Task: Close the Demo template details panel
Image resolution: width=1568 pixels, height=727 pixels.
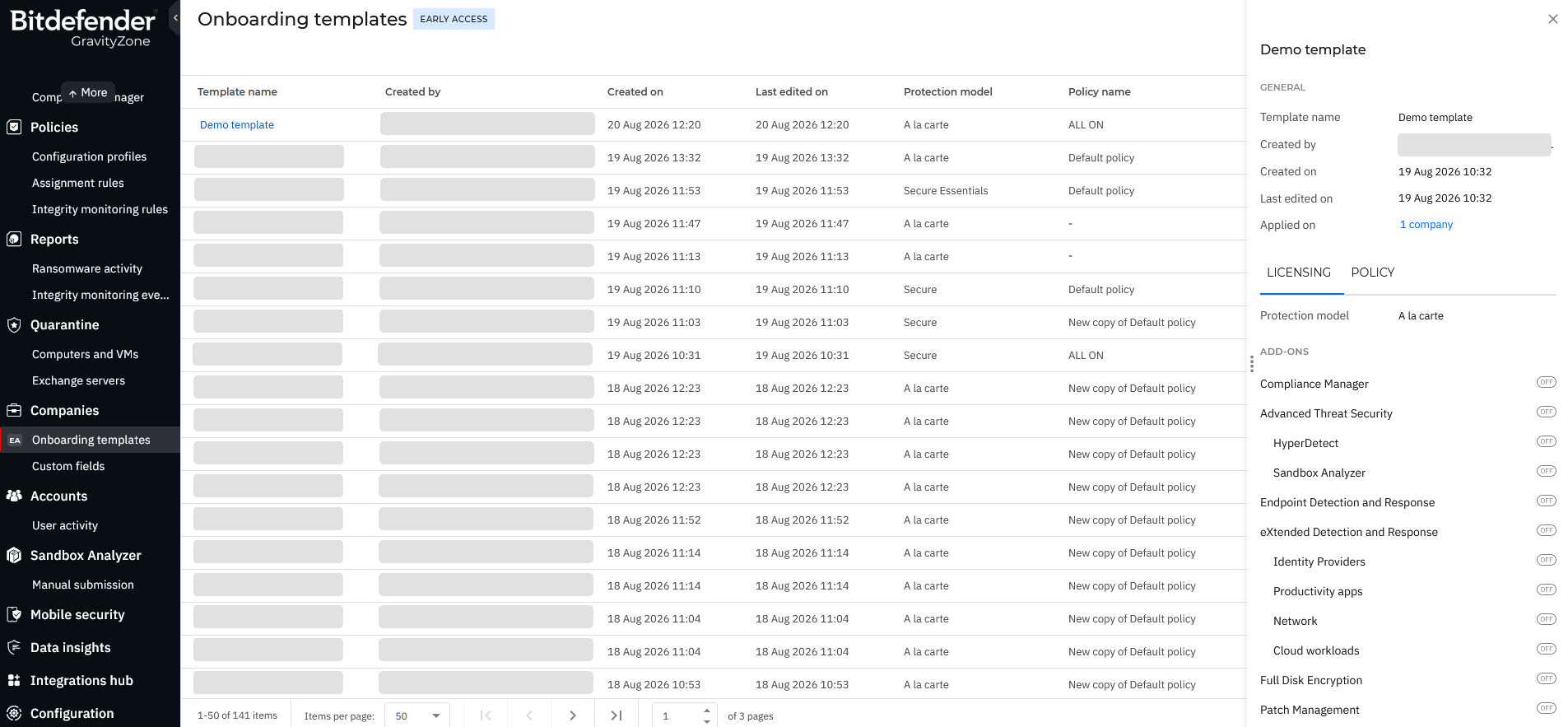Action: [1552, 19]
